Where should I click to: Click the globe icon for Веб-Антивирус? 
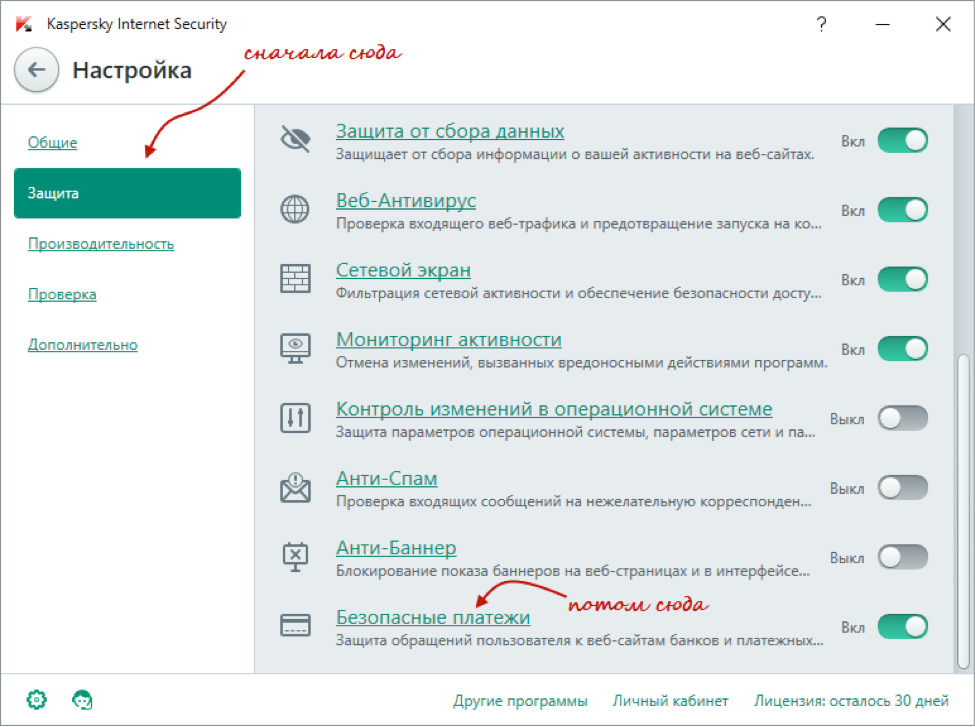pos(295,209)
